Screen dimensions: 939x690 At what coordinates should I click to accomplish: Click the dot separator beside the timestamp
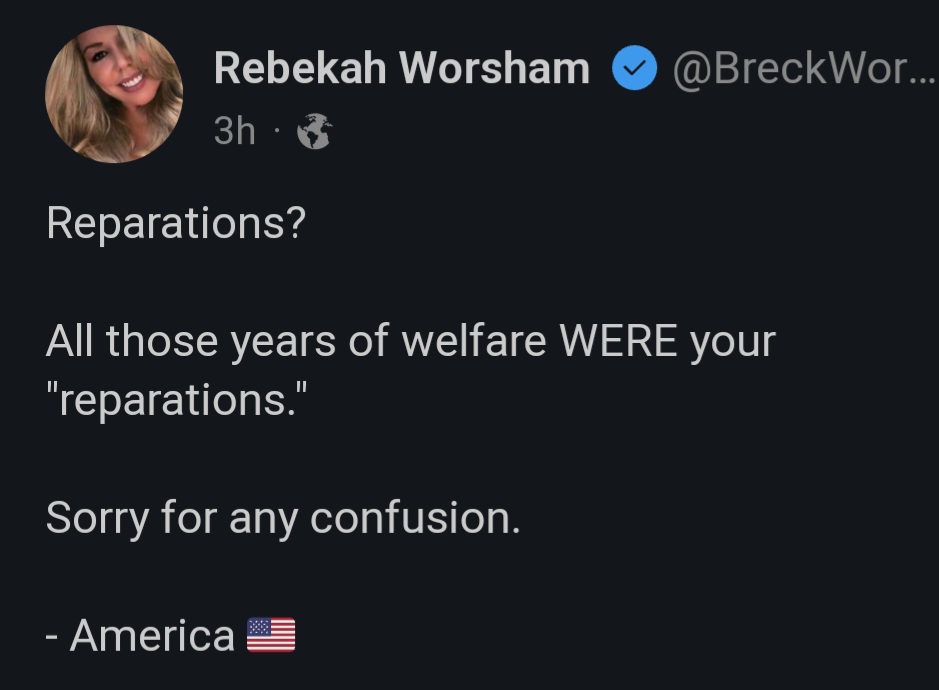276,132
